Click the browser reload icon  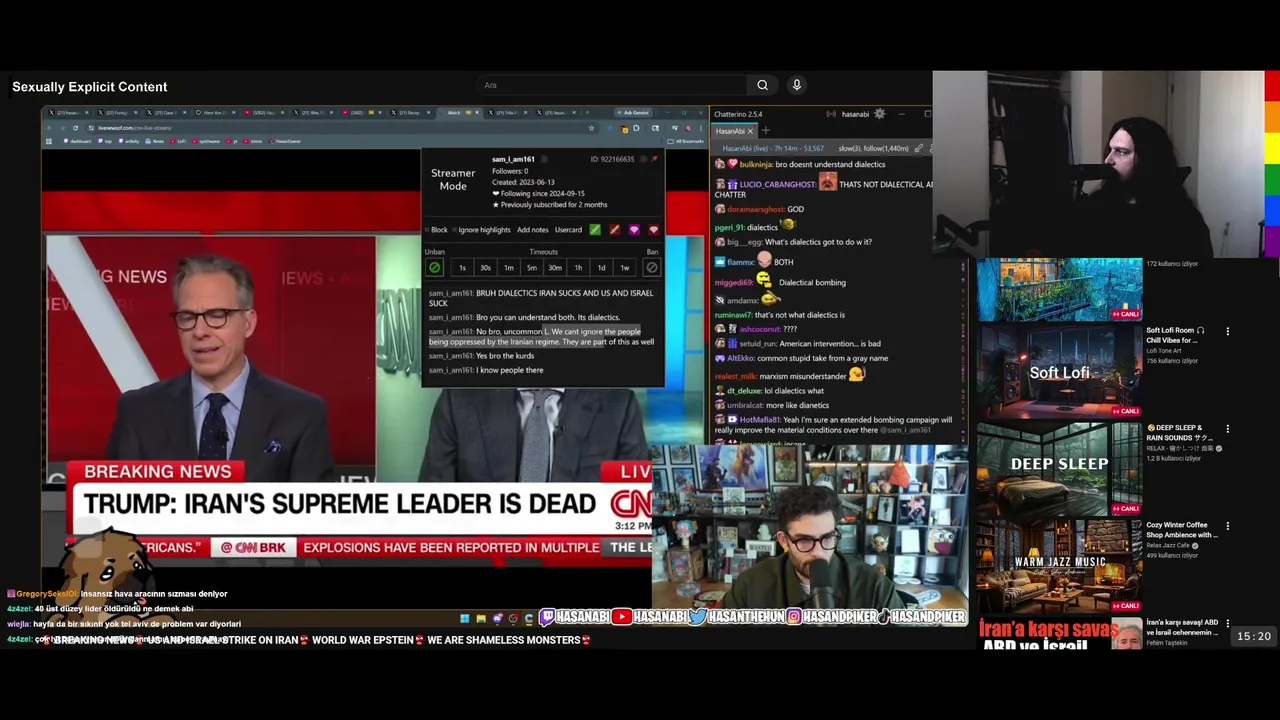[x=75, y=128]
